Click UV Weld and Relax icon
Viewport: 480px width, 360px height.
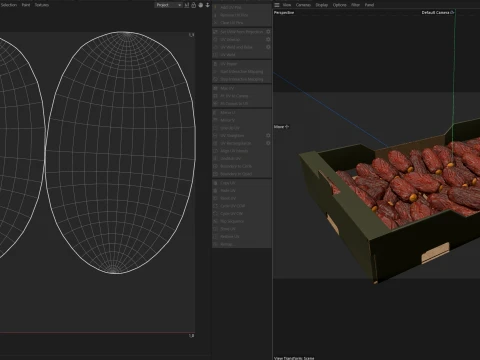[215, 47]
